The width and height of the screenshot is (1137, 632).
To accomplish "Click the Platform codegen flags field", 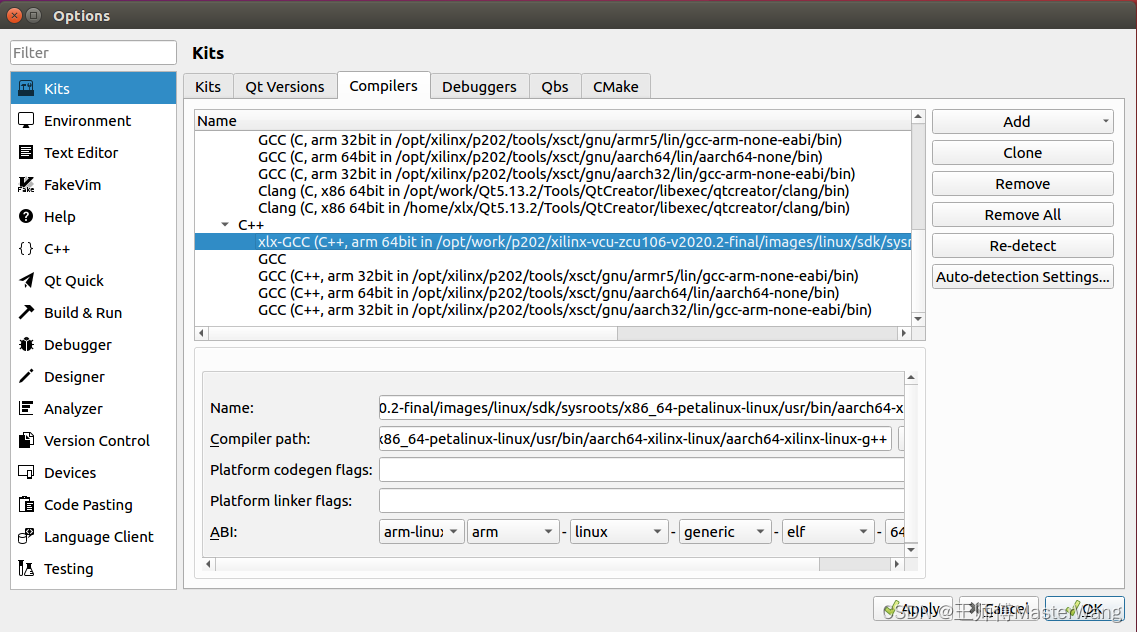I will point(641,470).
